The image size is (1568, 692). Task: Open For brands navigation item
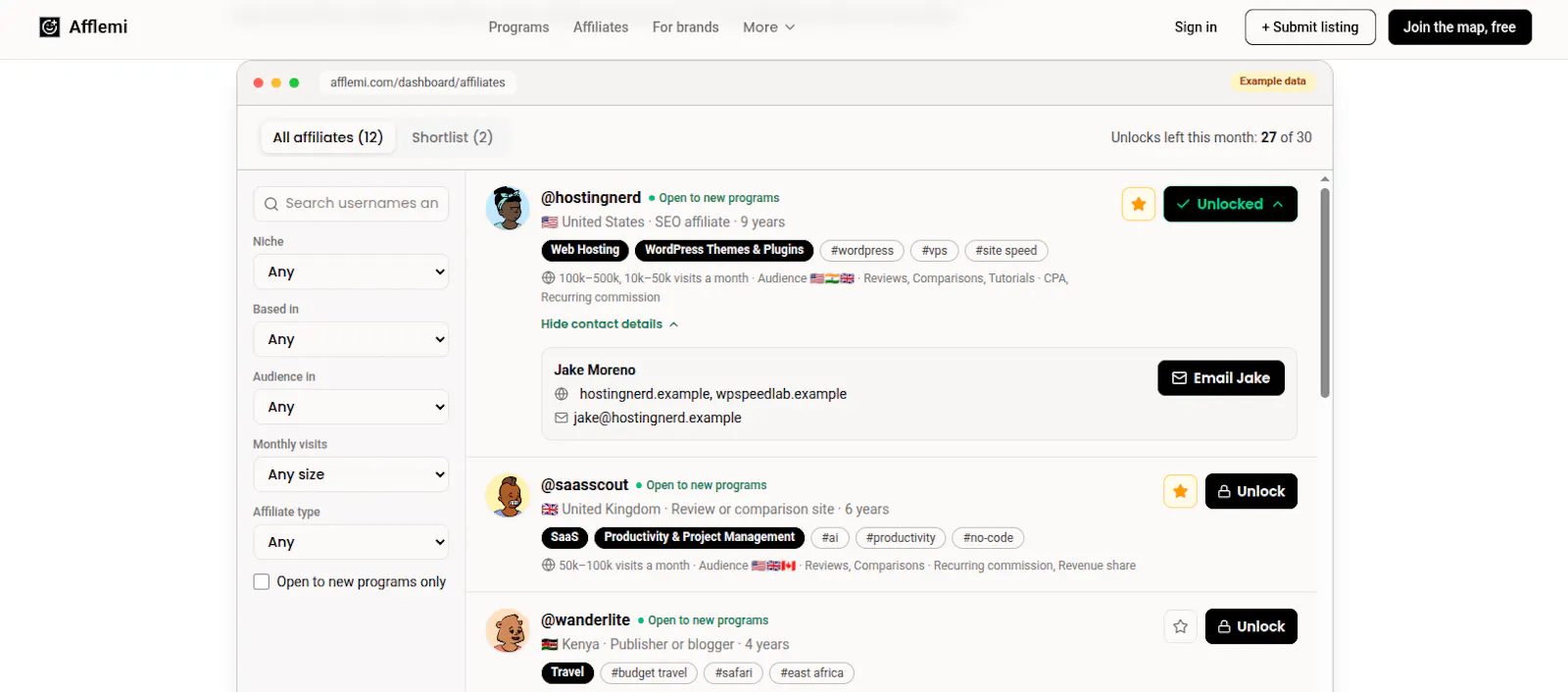685,27
